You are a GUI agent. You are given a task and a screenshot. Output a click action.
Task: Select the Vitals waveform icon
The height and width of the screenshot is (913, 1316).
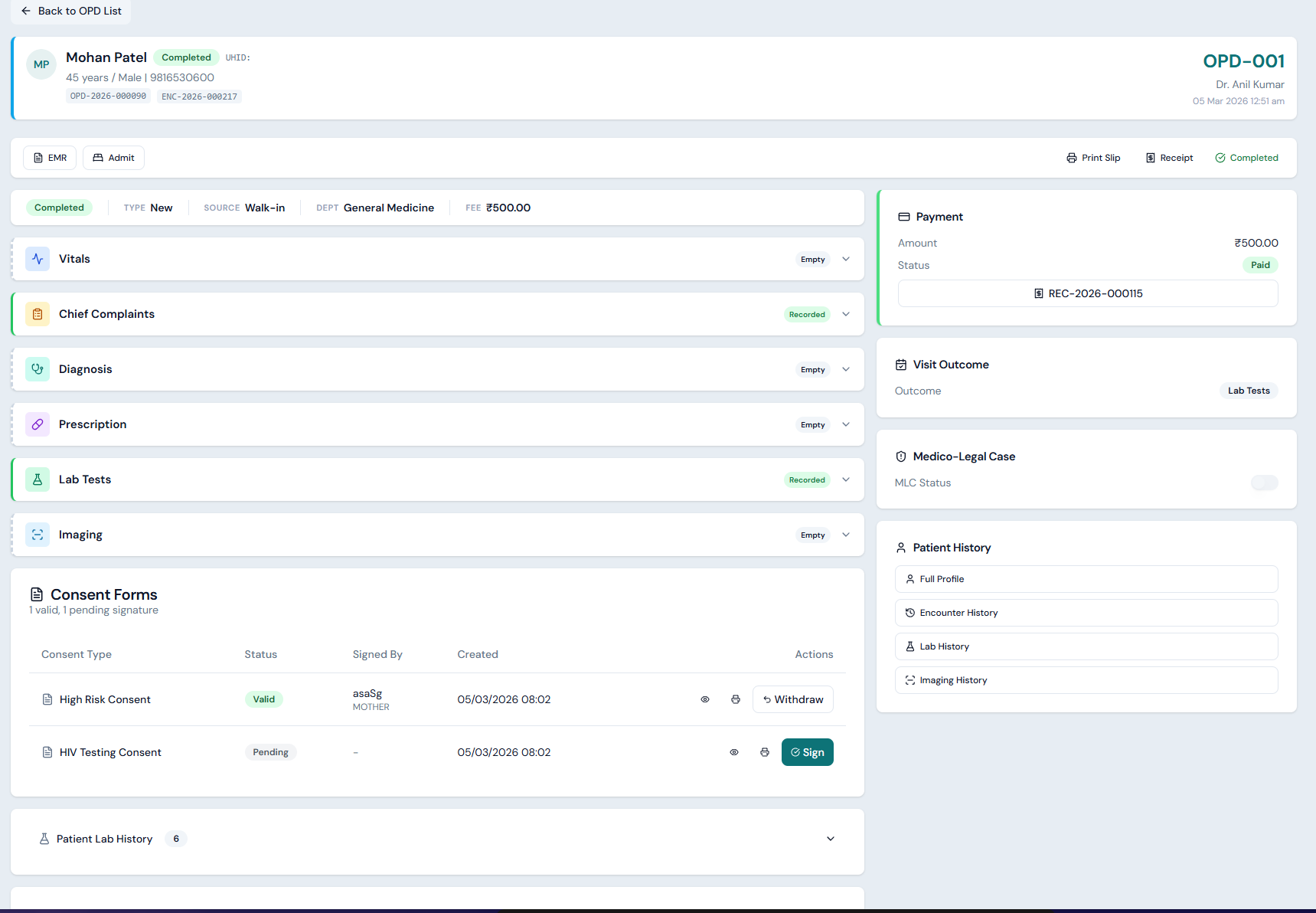coord(37,259)
